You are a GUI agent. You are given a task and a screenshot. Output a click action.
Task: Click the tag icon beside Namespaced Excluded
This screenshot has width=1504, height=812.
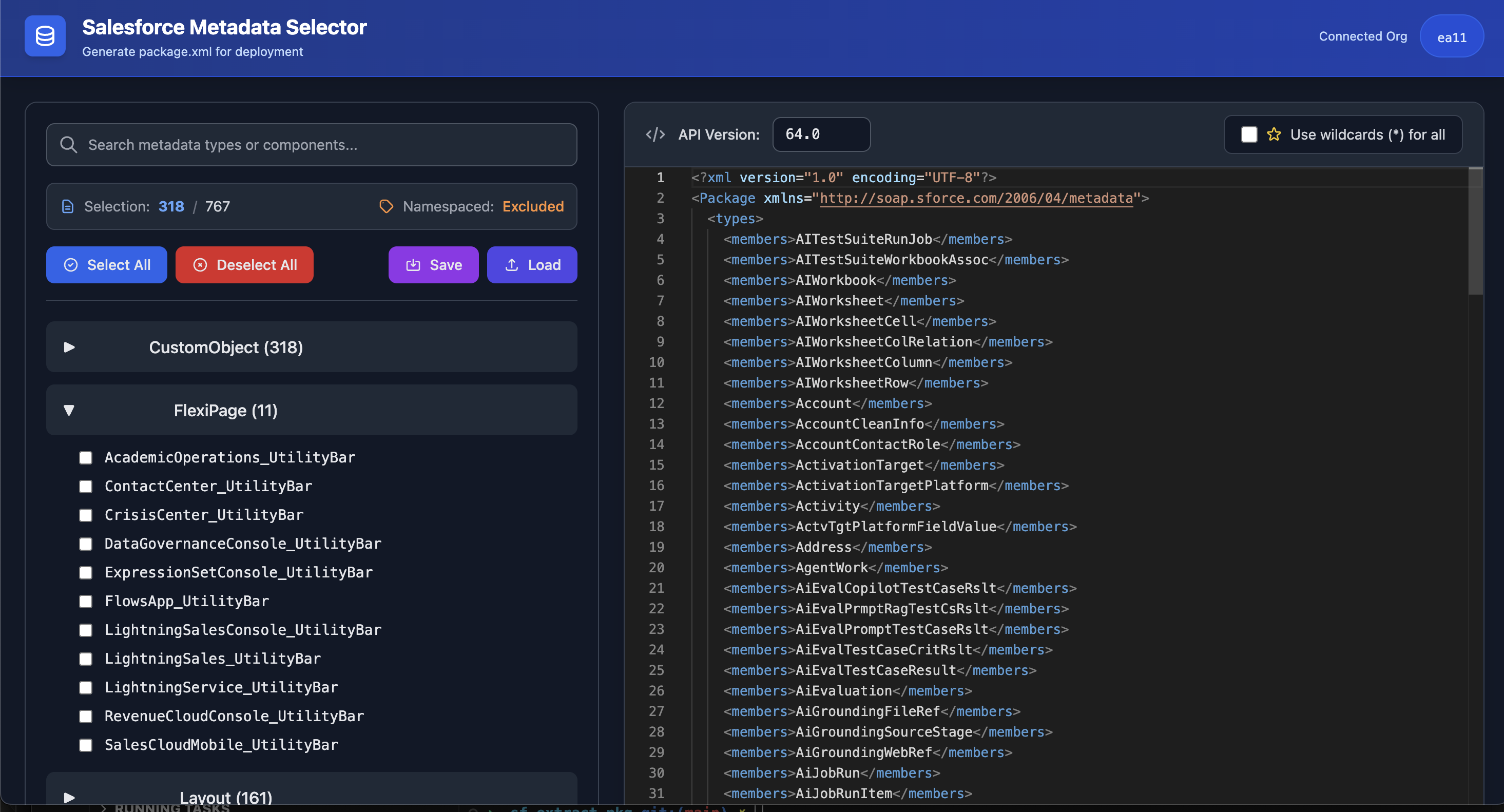[x=386, y=206]
